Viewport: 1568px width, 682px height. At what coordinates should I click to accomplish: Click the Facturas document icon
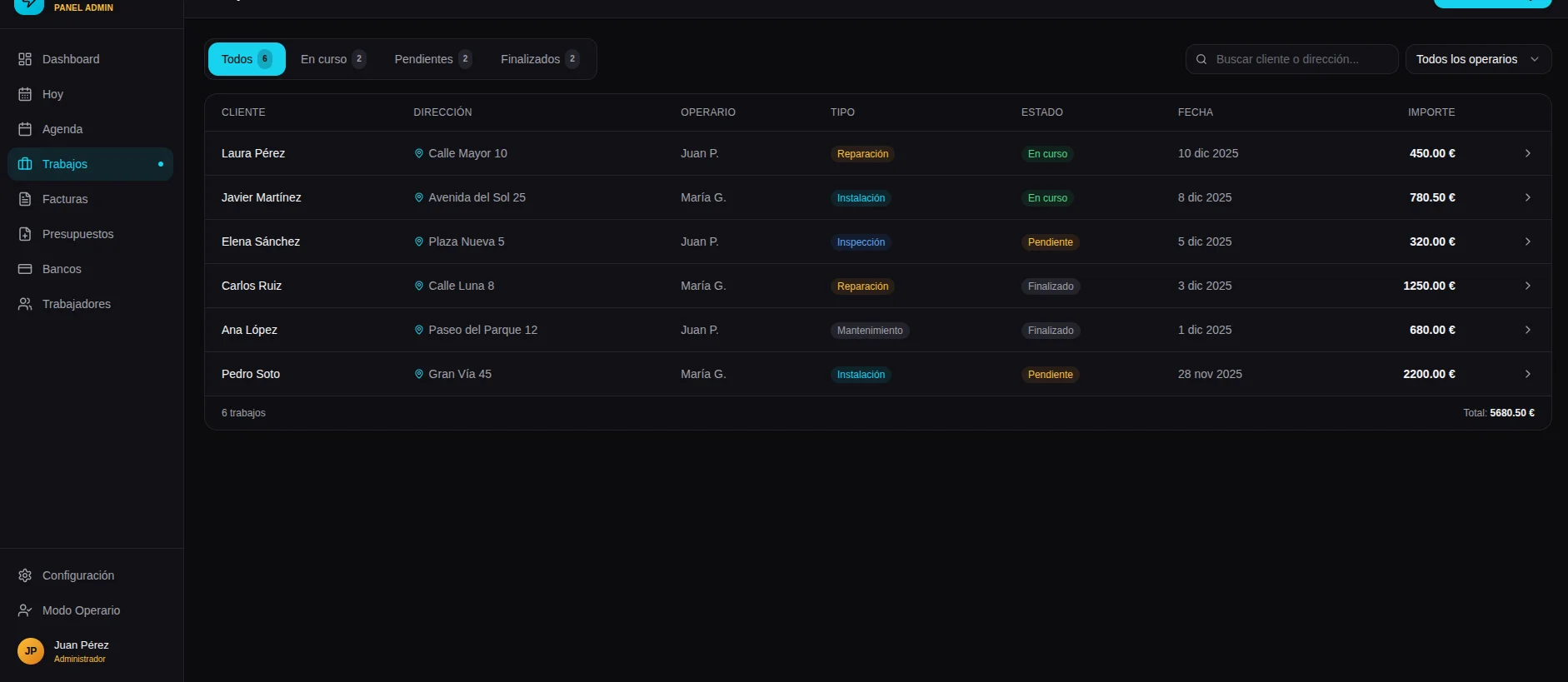click(25, 199)
